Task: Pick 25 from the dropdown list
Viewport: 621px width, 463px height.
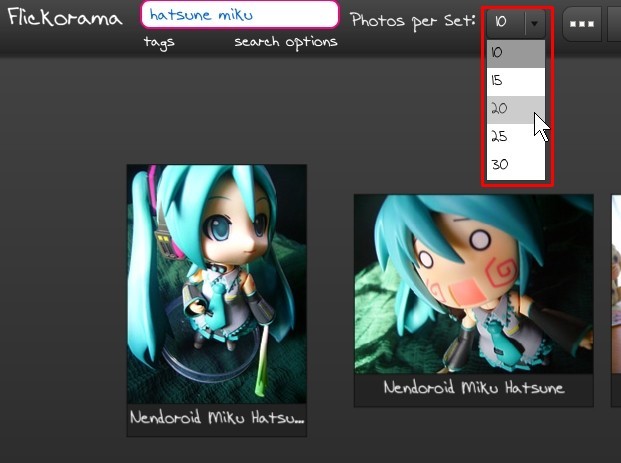Action: (516, 137)
